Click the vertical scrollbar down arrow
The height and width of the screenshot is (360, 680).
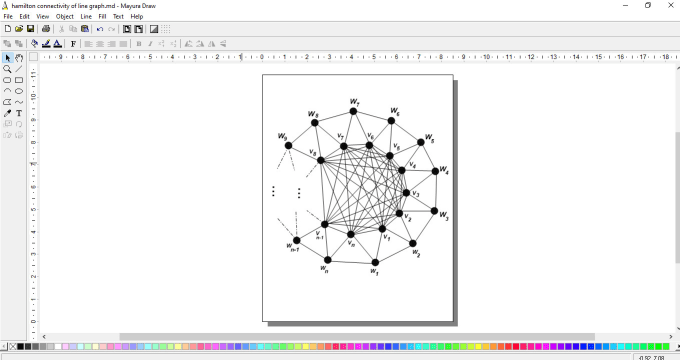(x=678, y=328)
